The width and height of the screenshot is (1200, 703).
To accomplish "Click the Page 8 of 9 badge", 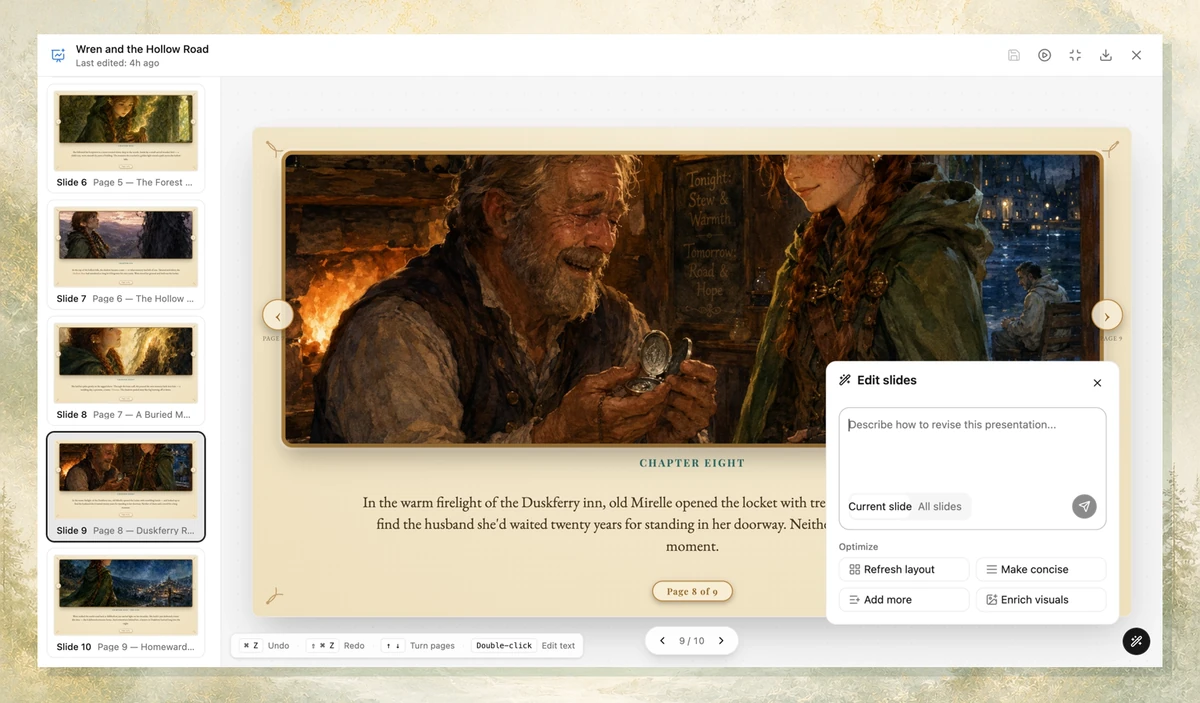I will pyautogui.click(x=692, y=591).
